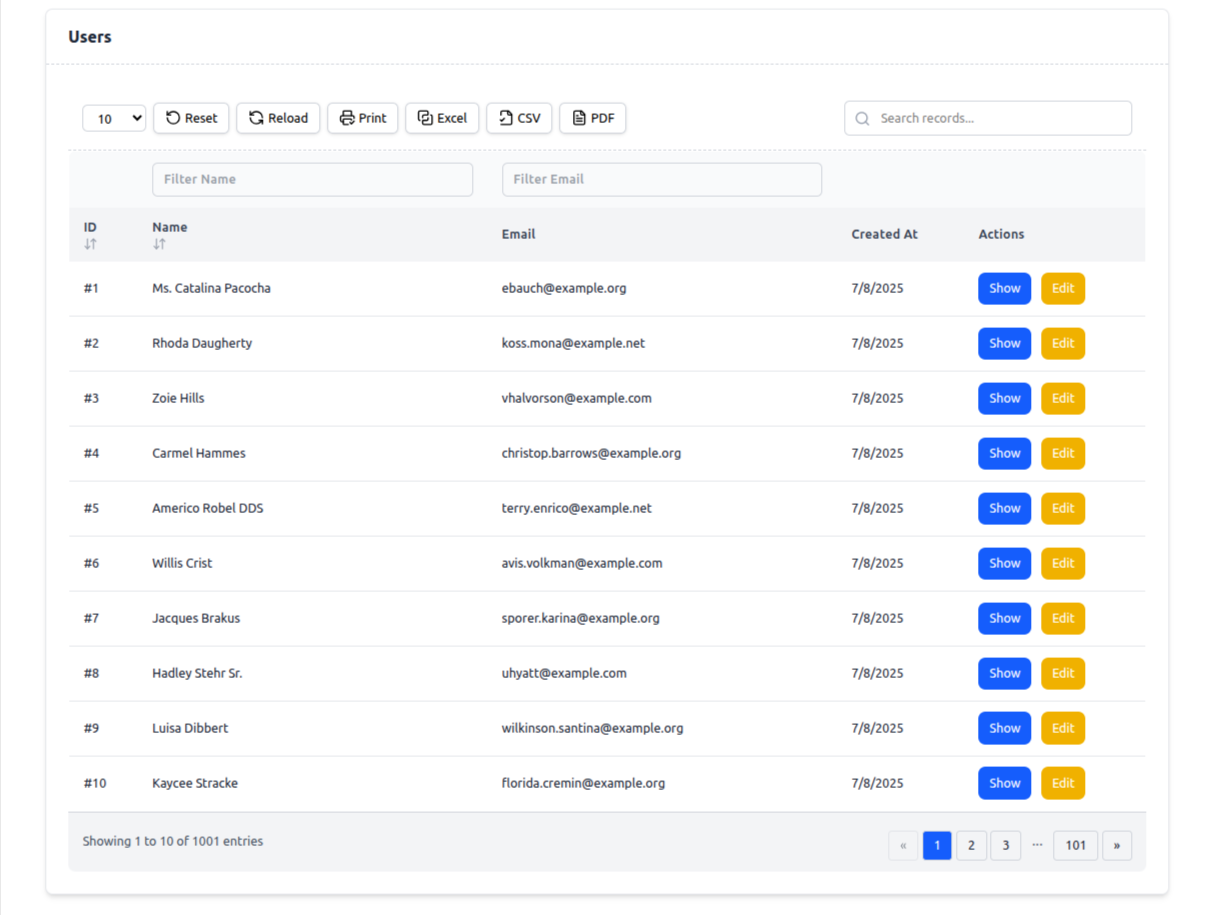The width and height of the screenshot is (1213, 915).
Task: Show user Hadley Stehr Sr.
Action: [x=1004, y=673]
